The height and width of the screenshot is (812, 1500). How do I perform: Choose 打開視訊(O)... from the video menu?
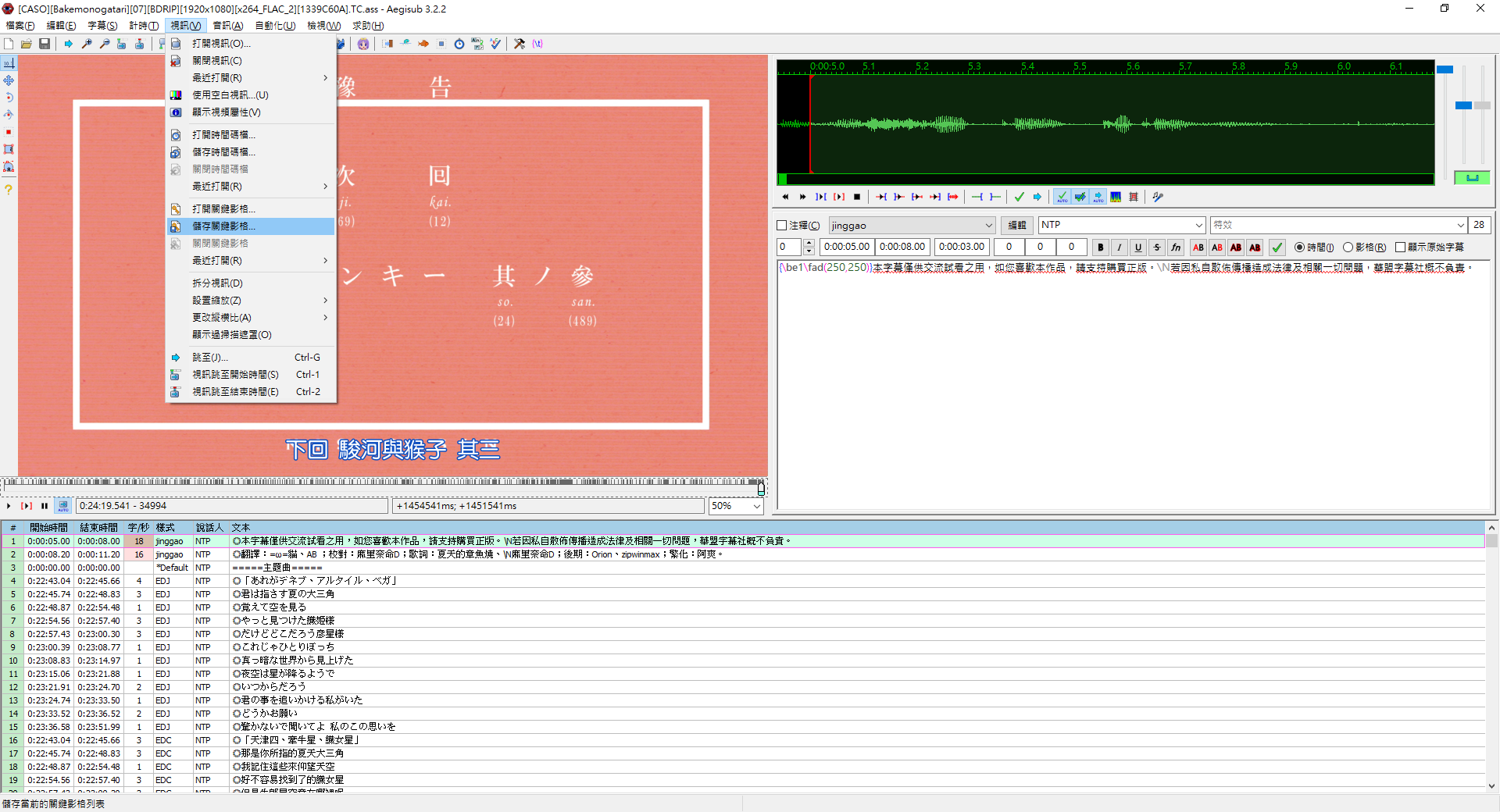coord(251,44)
